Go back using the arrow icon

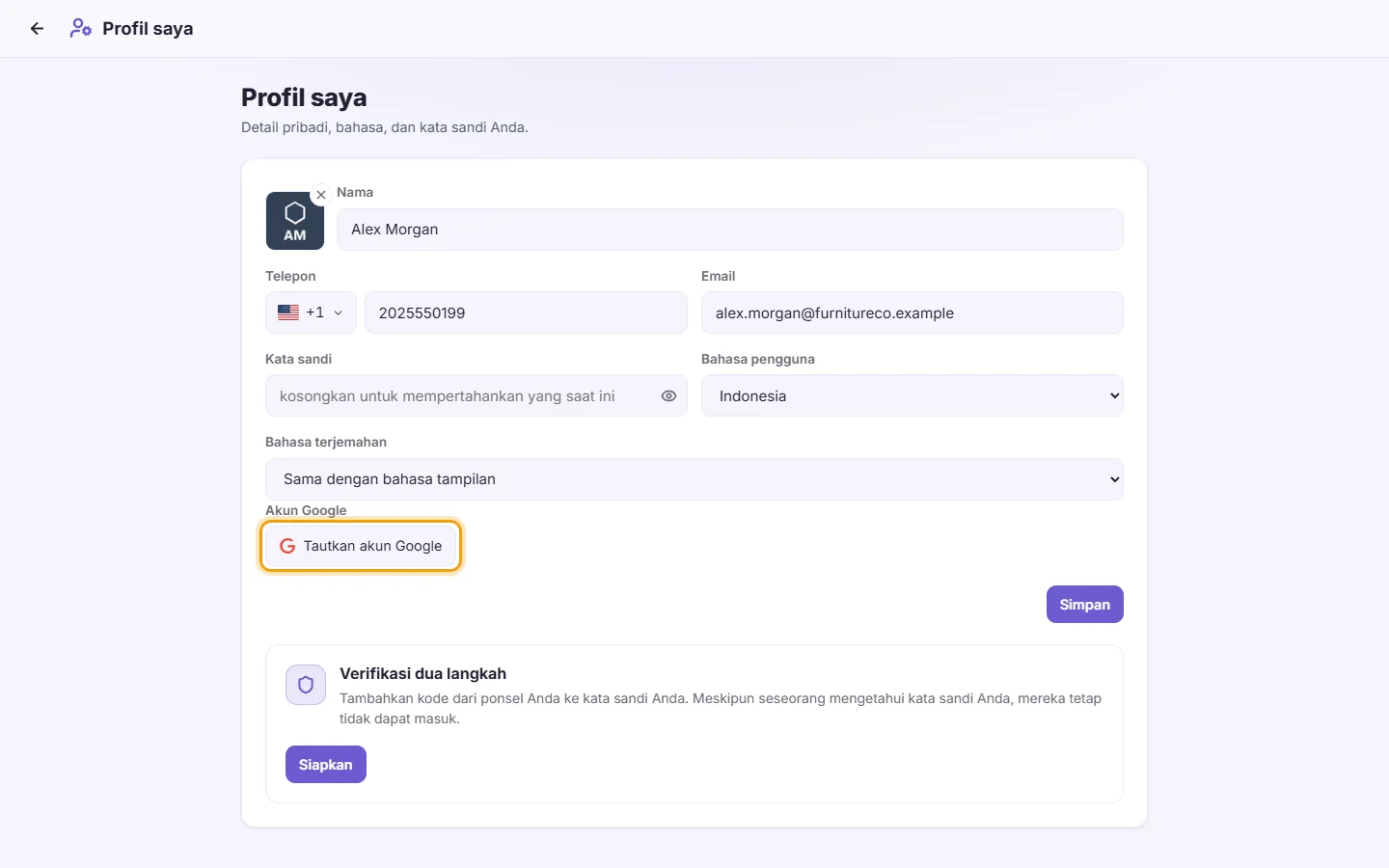point(37,29)
